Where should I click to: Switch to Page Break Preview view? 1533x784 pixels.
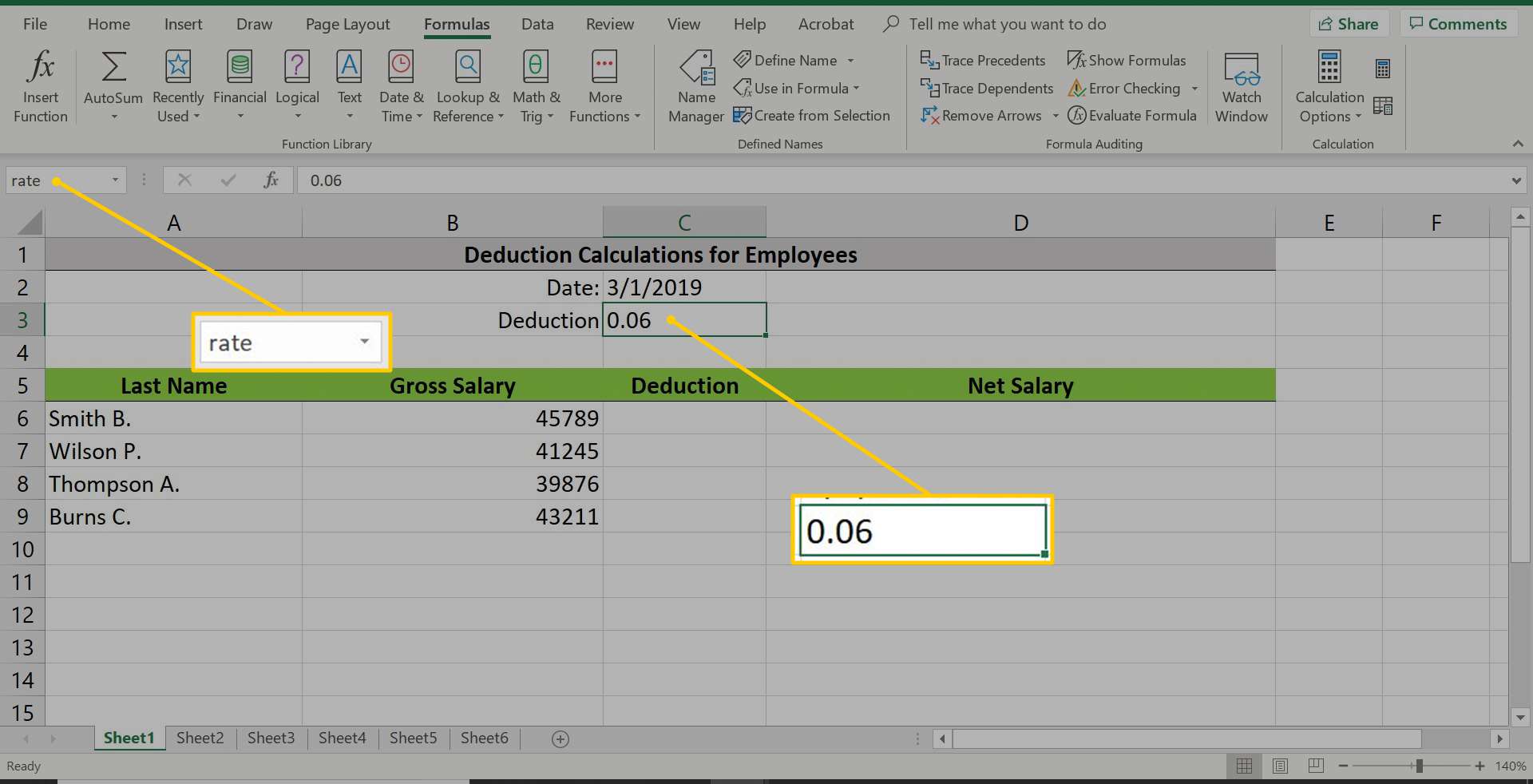pos(1316,766)
